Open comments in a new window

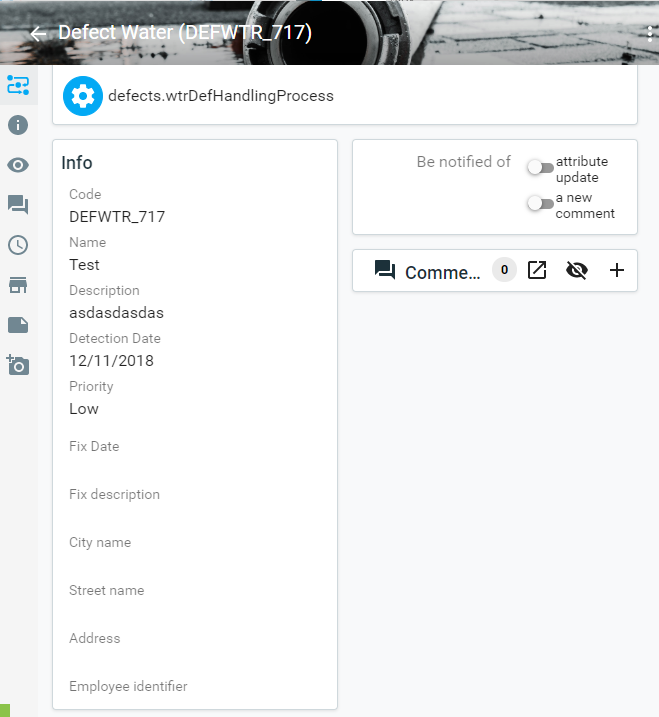point(537,270)
